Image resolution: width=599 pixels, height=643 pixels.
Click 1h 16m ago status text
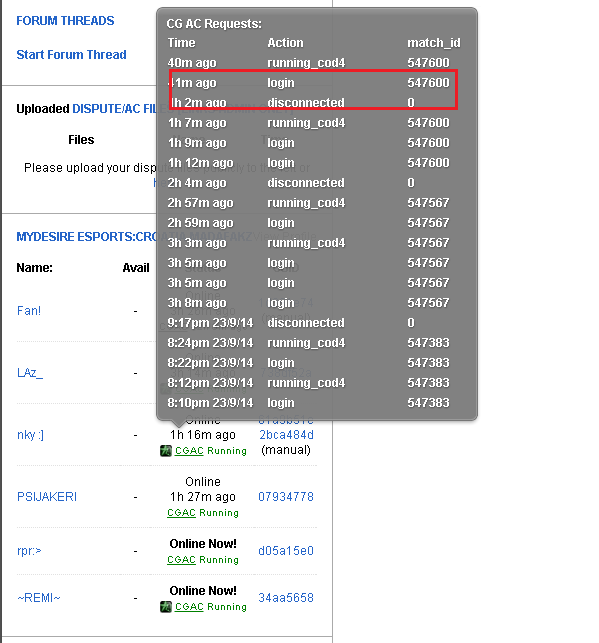[x=203, y=435]
